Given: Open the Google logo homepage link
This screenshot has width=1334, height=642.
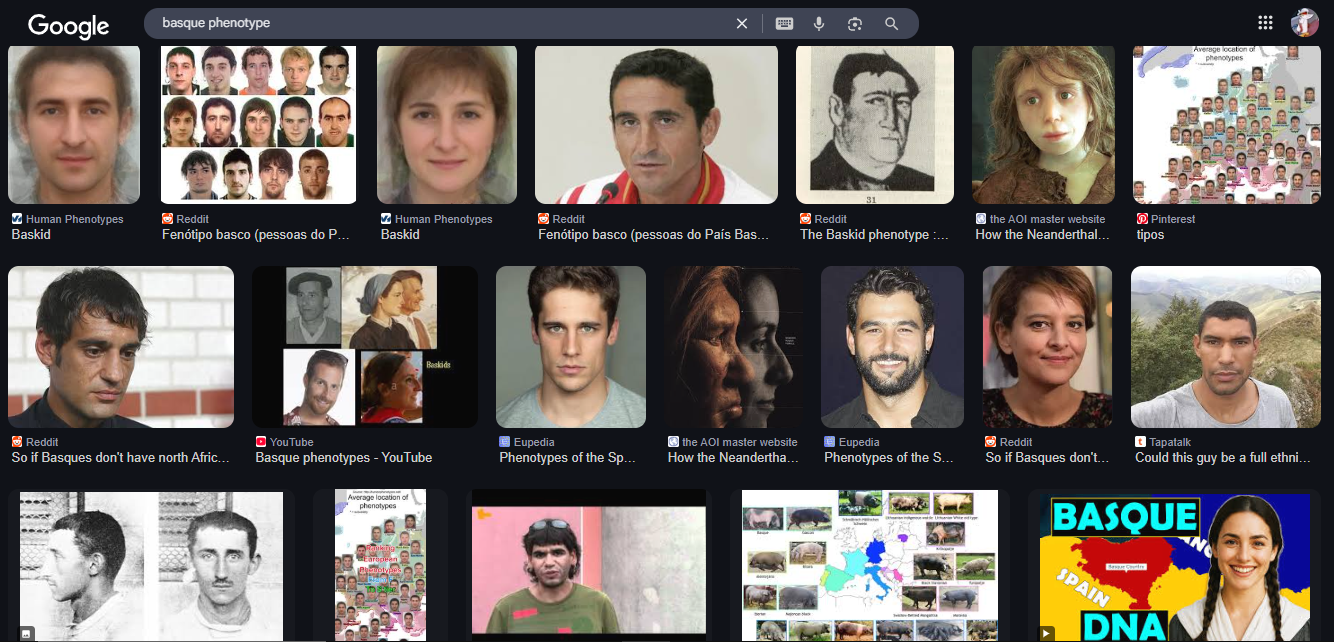Looking at the screenshot, I should click(68, 24).
